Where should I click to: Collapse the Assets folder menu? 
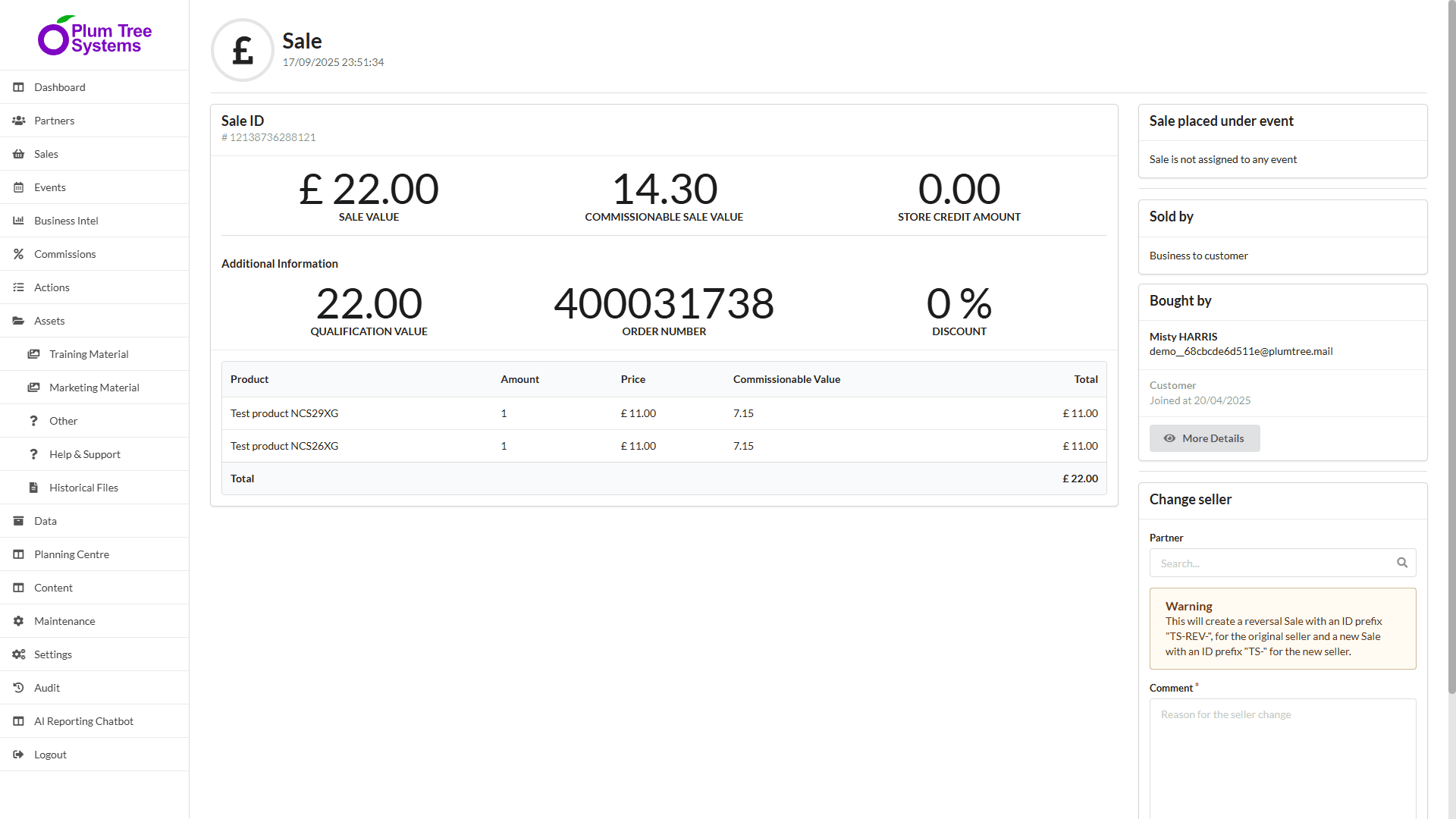coord(49,321)
